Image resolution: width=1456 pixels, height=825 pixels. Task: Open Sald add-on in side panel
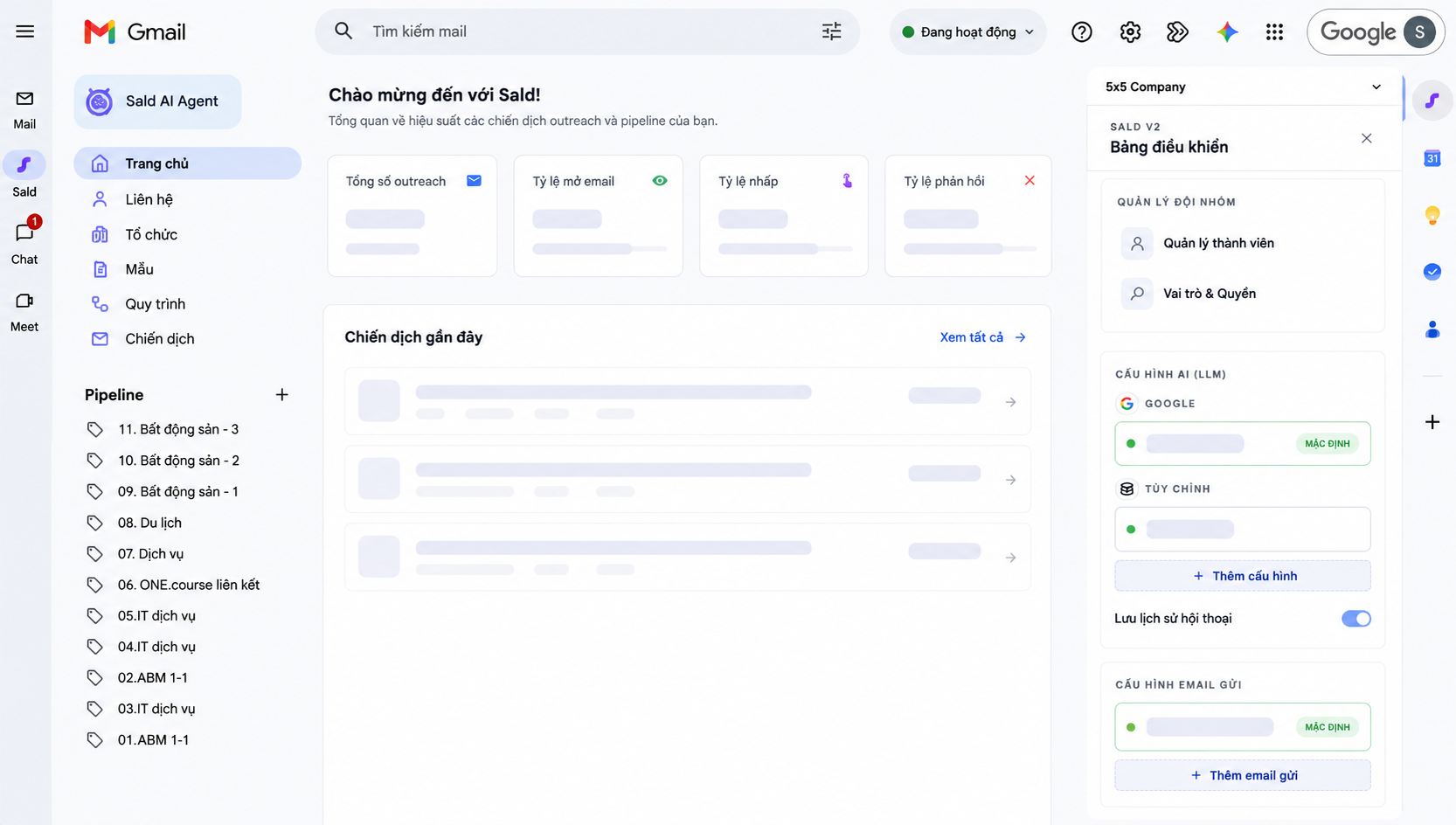(x=1432, y=101)
